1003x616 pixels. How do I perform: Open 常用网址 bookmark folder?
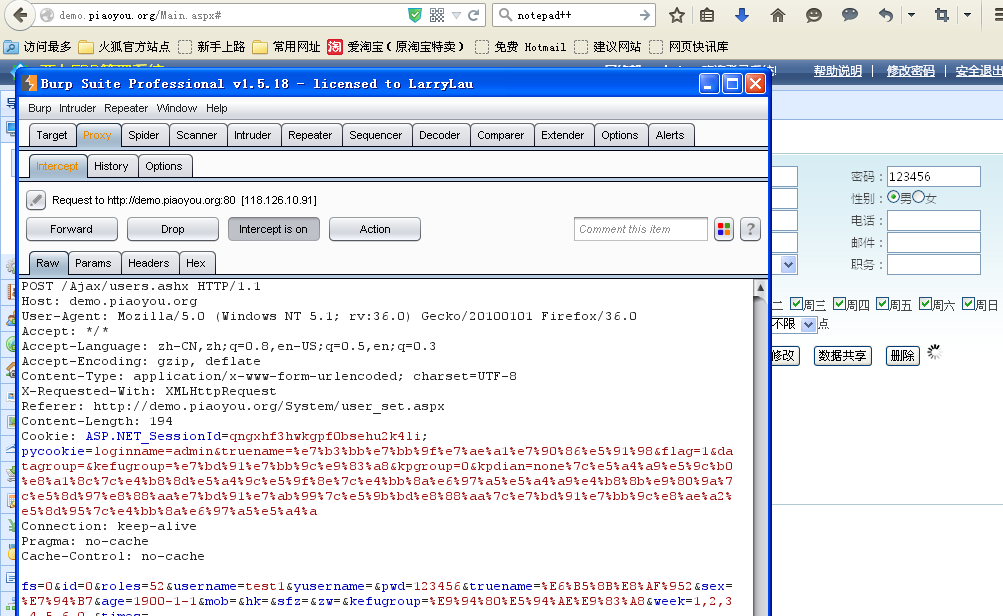click(x=287, y=47)
